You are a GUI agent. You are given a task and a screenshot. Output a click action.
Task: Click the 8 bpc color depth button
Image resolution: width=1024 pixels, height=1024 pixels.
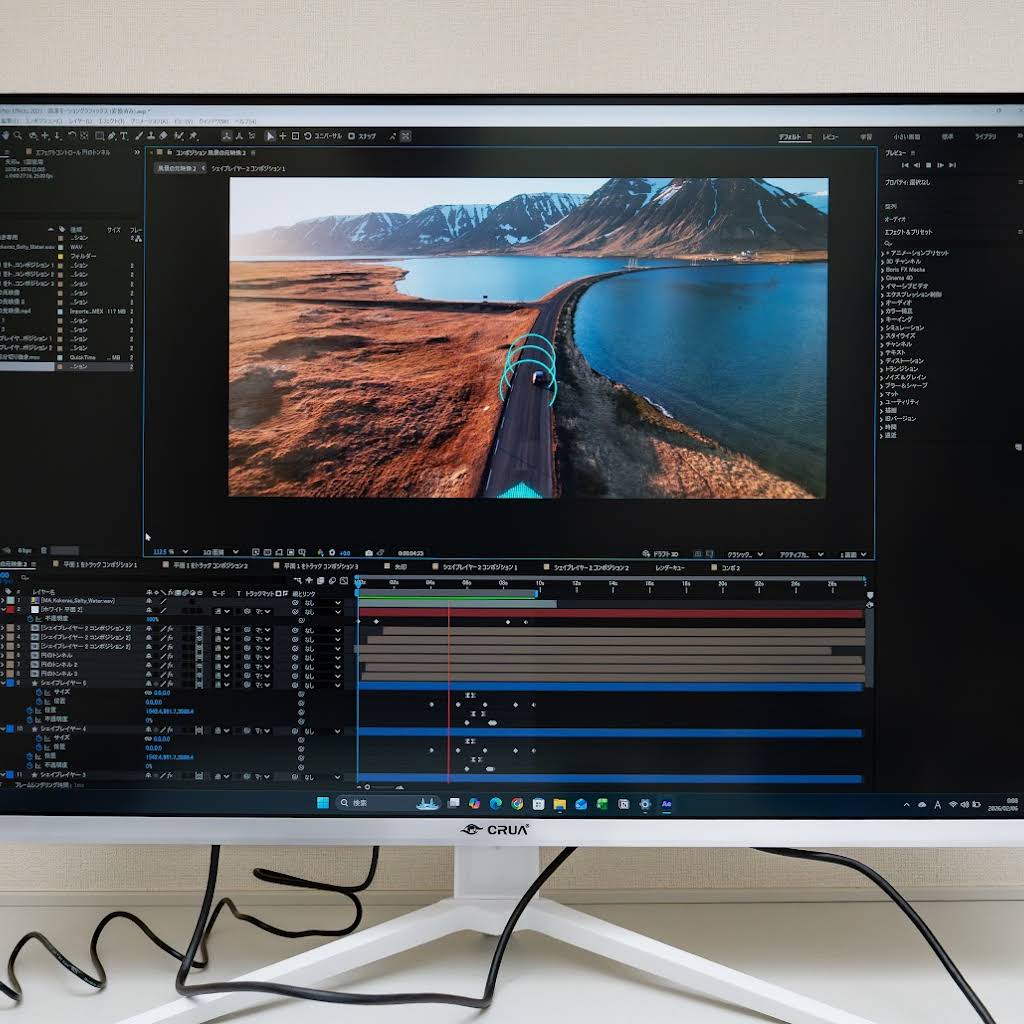tap(25, 551)
